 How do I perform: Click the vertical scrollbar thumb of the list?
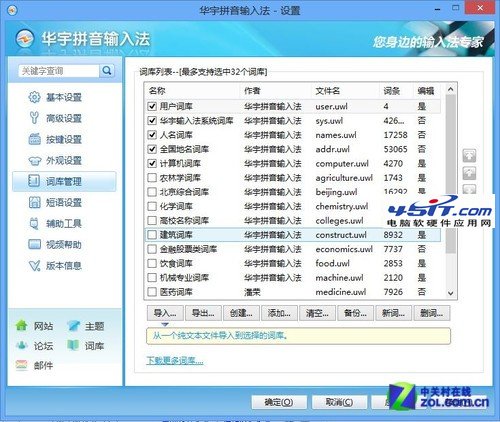point(451,173)
